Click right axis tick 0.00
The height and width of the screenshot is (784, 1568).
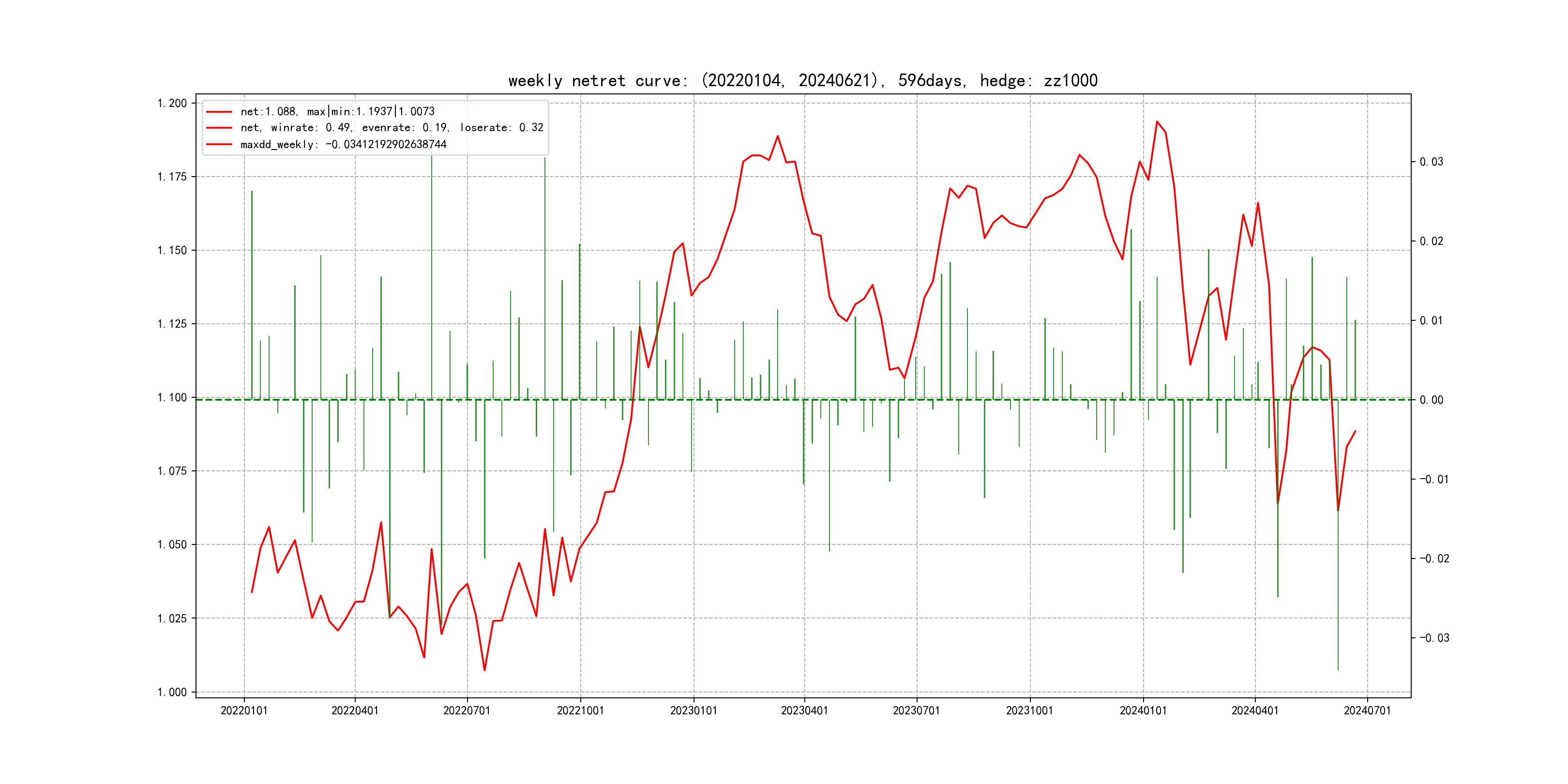pos(1431,401)
